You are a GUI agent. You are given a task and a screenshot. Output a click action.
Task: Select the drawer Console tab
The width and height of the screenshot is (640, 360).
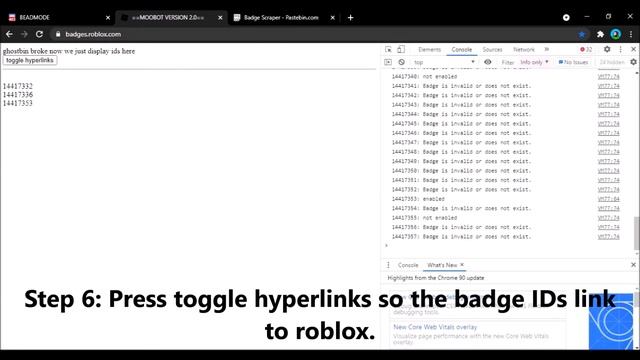408,265
